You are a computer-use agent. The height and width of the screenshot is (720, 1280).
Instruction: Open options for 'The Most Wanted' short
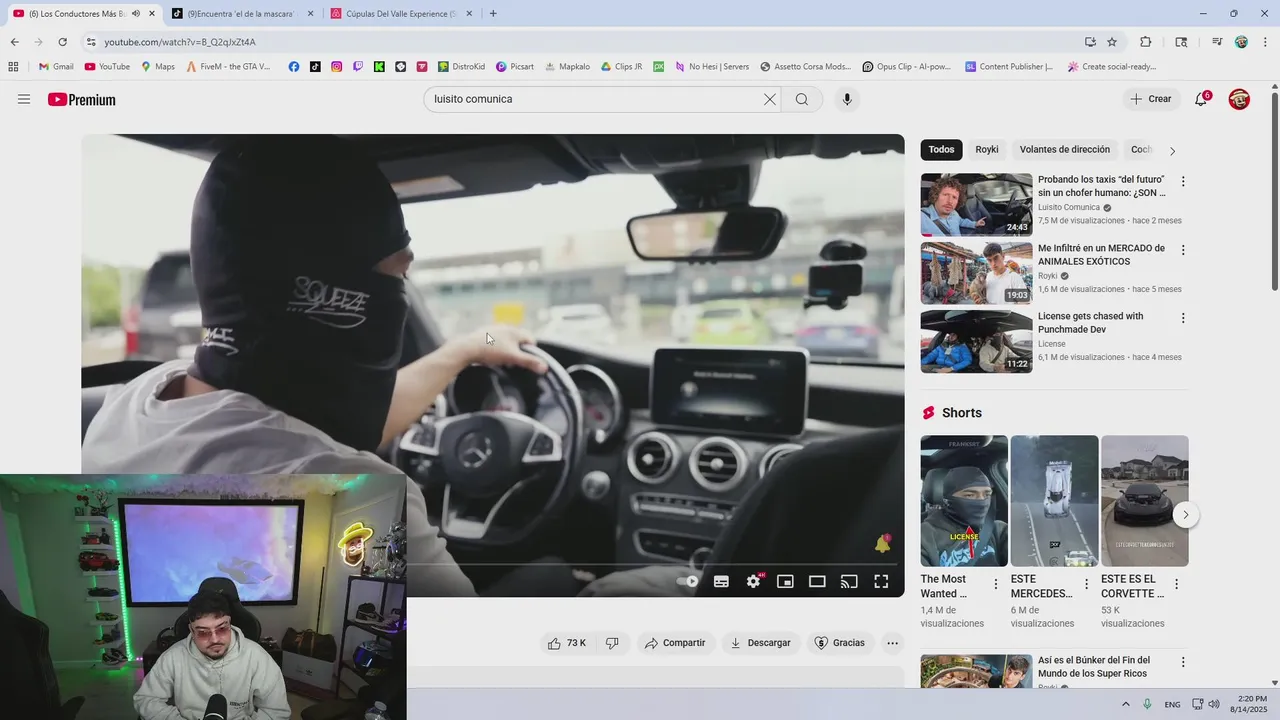pyautogui.click(x=995, y=584)
